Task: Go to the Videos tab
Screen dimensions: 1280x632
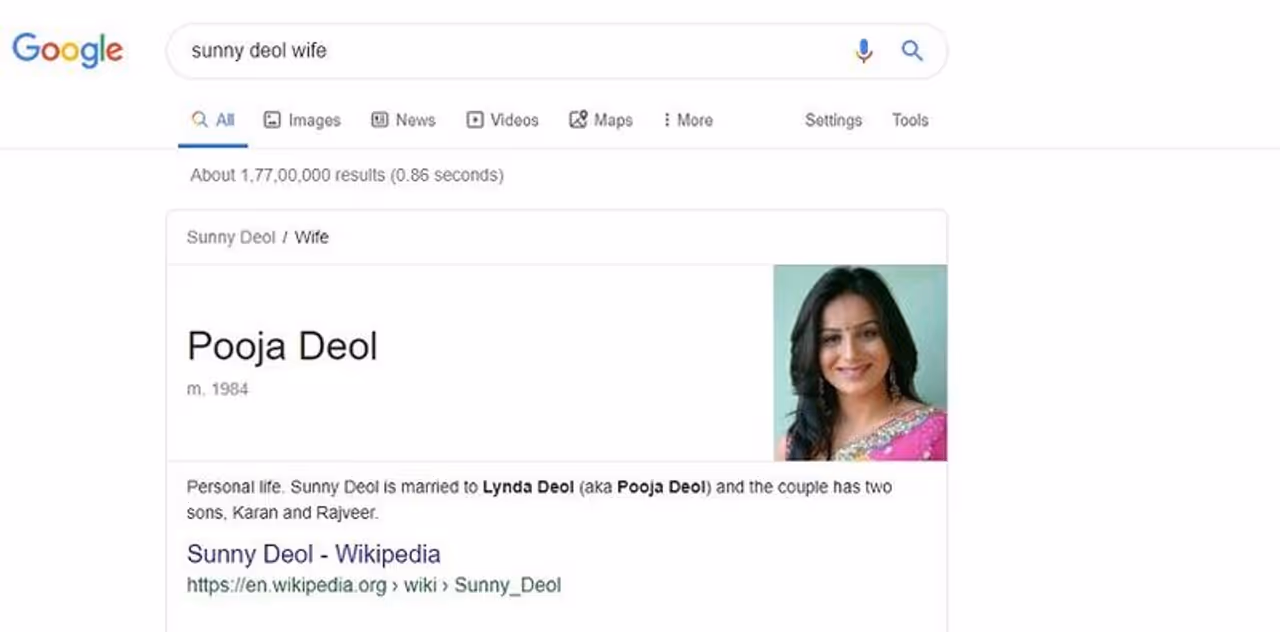Action: (x=502, y=120)
